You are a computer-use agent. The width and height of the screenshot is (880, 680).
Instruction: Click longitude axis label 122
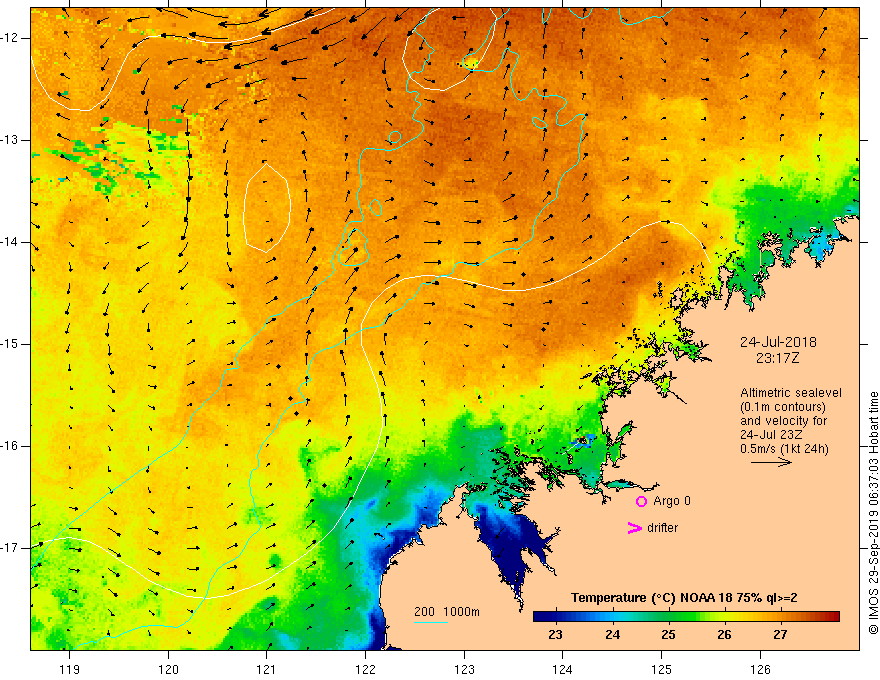tap(365, 669)
